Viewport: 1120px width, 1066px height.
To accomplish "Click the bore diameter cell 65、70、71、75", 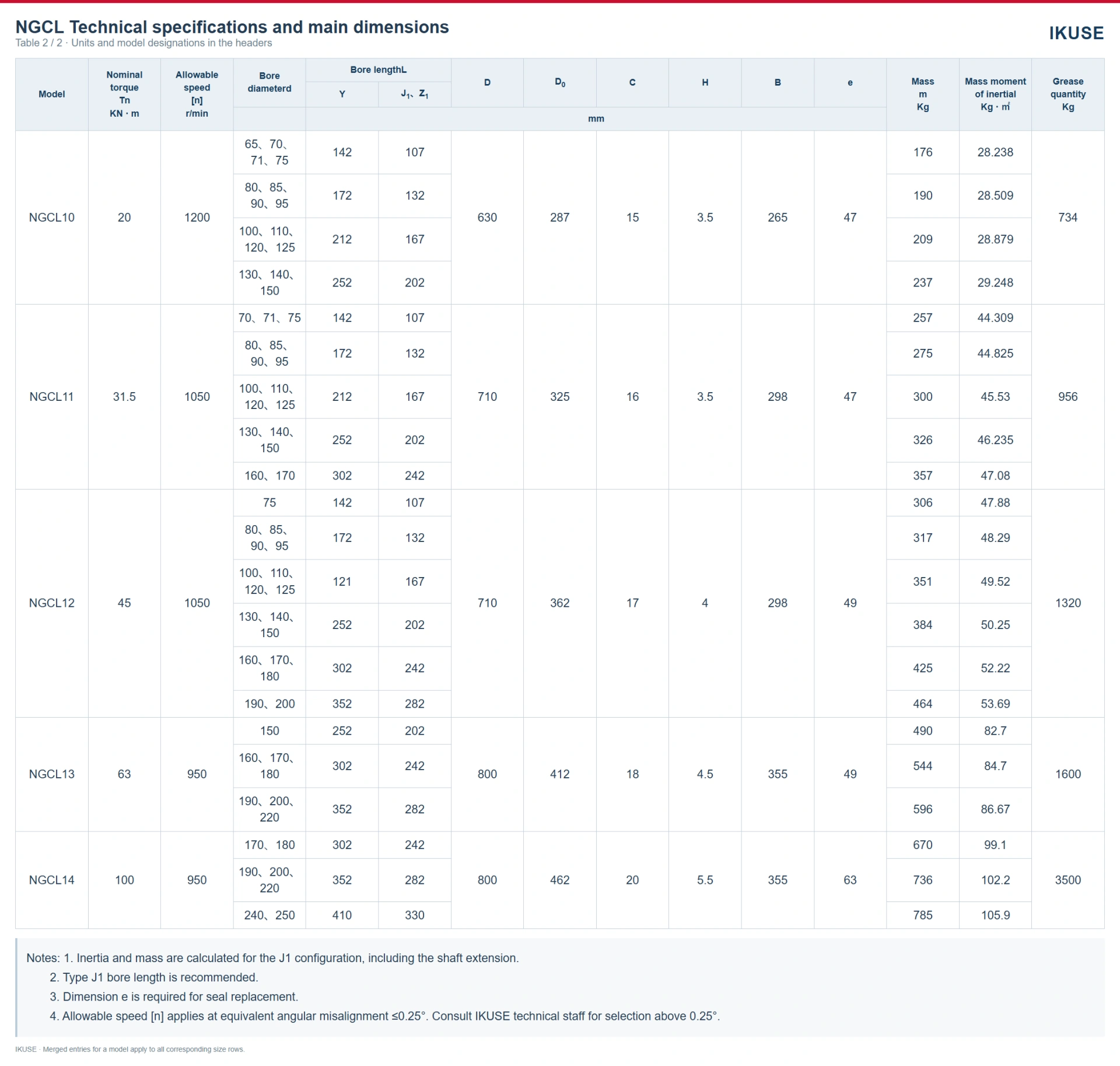I will click(x=269, y=152).
